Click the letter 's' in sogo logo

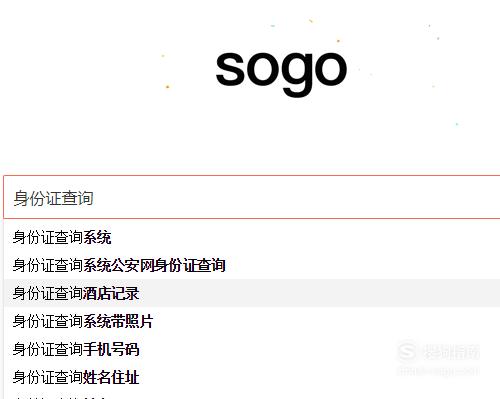coord(230,69)
